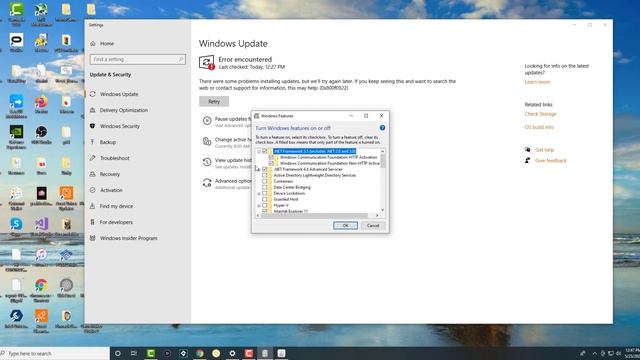Click features list scroll down arrow

coord(382,210)
